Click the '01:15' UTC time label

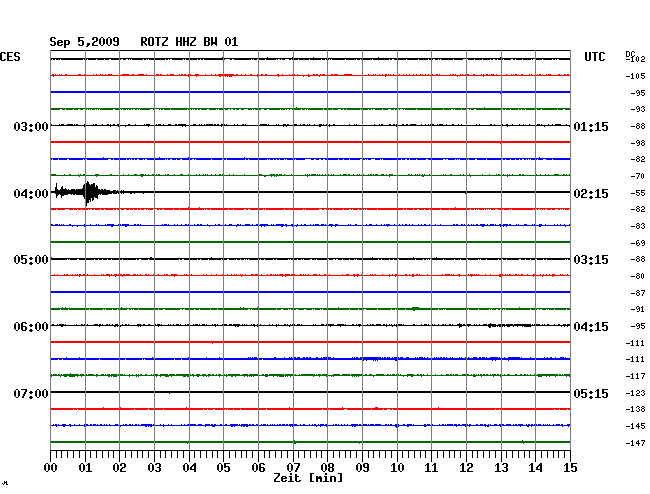click(x=591, y=126)
